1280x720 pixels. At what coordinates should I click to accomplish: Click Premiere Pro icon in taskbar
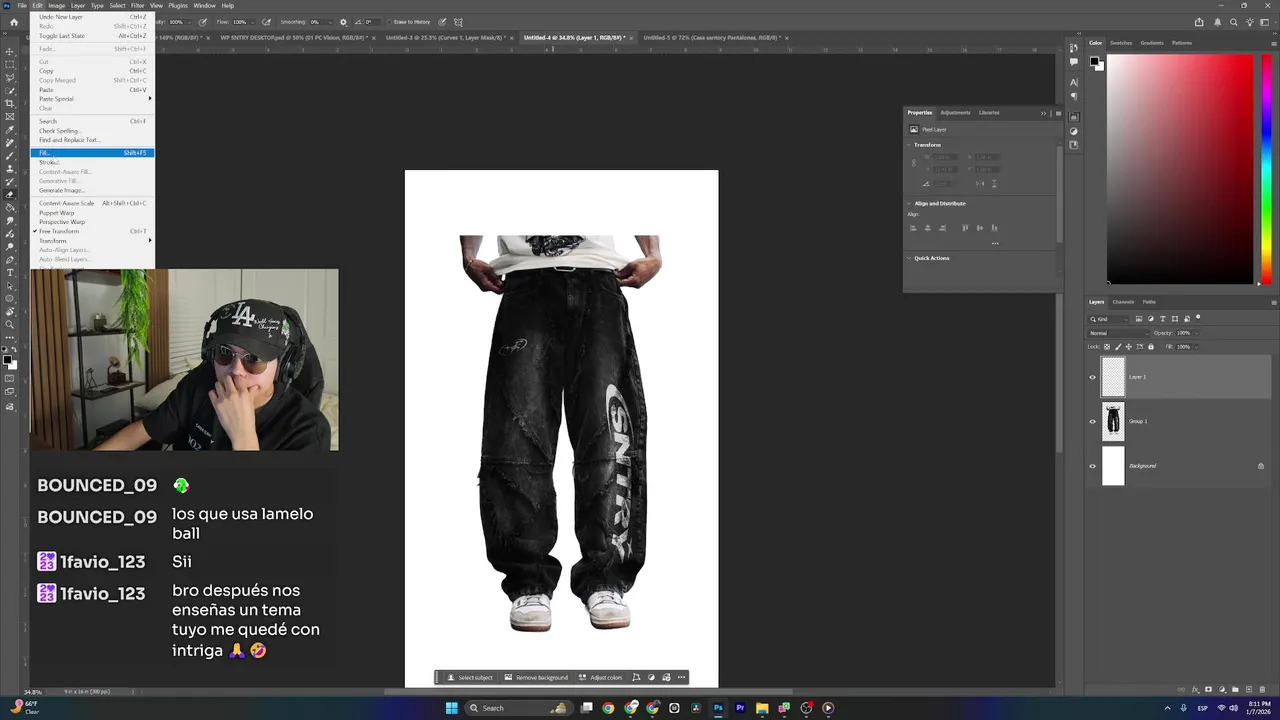pyautogui.click(x=740, y=708)
